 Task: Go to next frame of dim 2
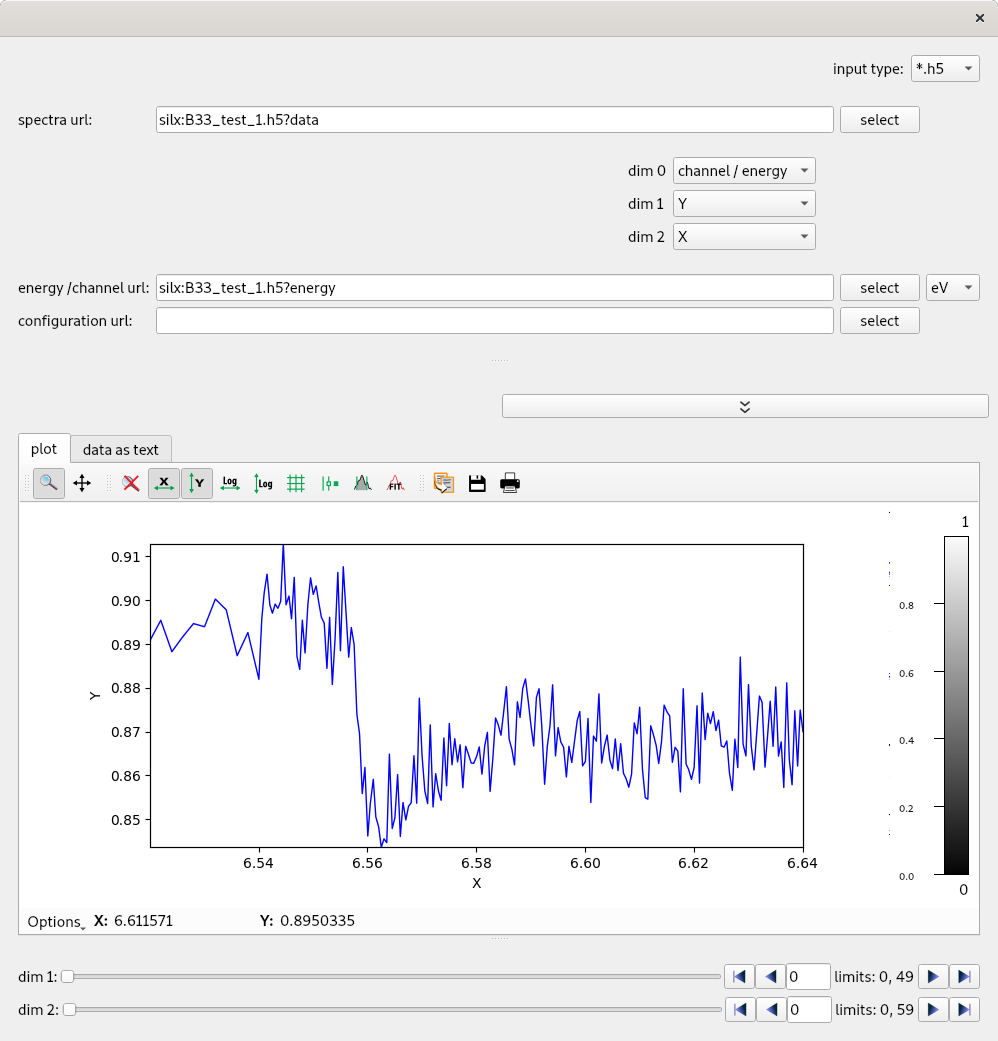point(933,1010)
